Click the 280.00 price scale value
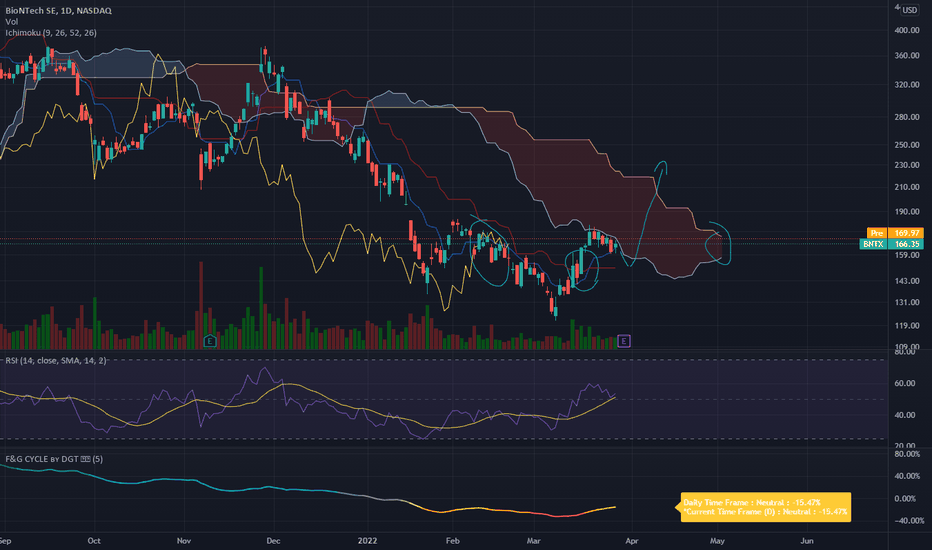Screen dimensions: 932x550 pos(907,117)
